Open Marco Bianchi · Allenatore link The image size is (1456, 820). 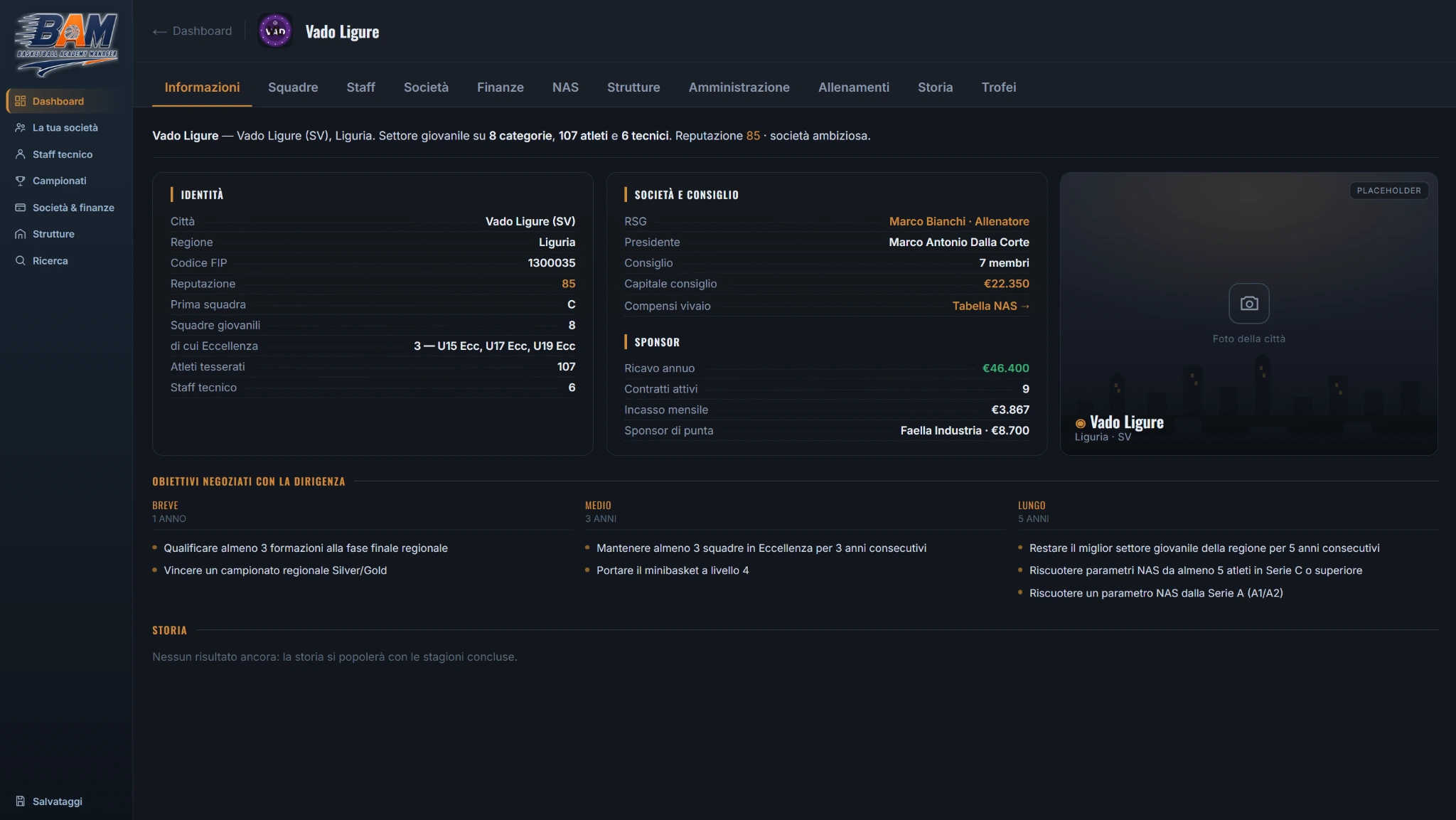(x=959, y=221)
